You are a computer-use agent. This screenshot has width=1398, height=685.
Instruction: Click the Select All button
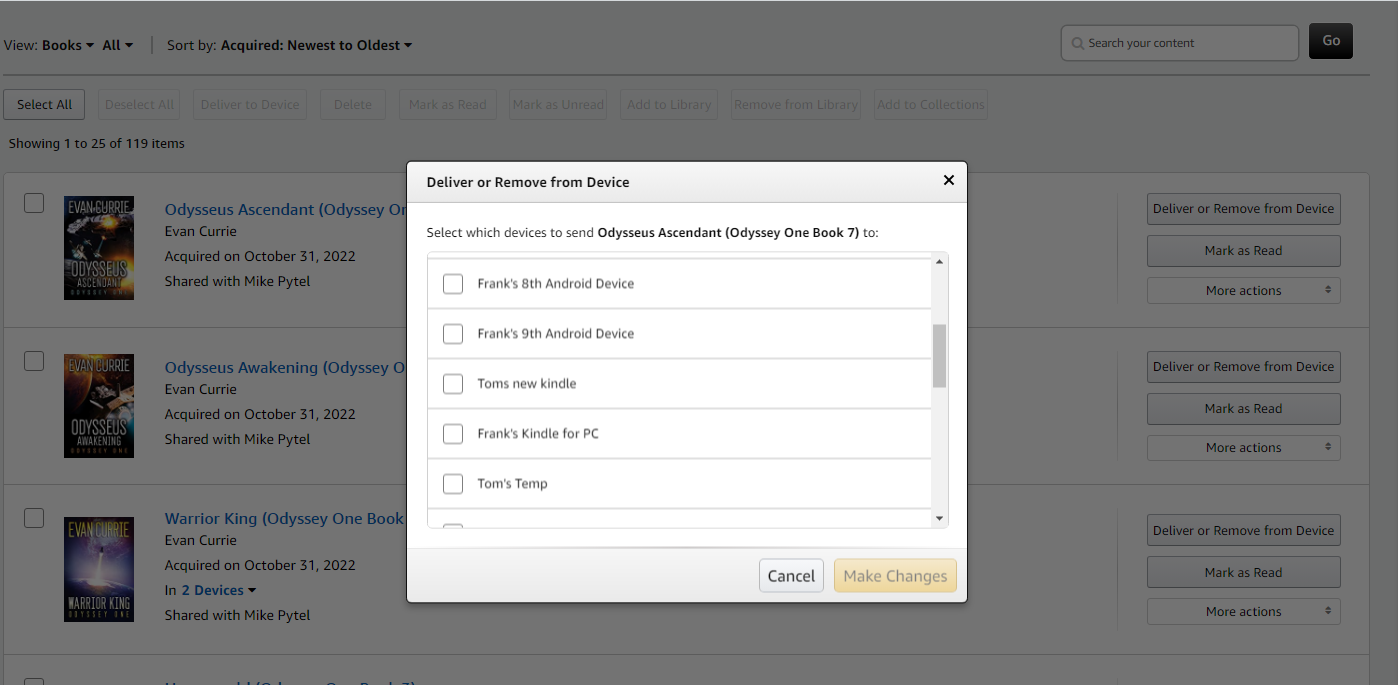coord(44,105)
